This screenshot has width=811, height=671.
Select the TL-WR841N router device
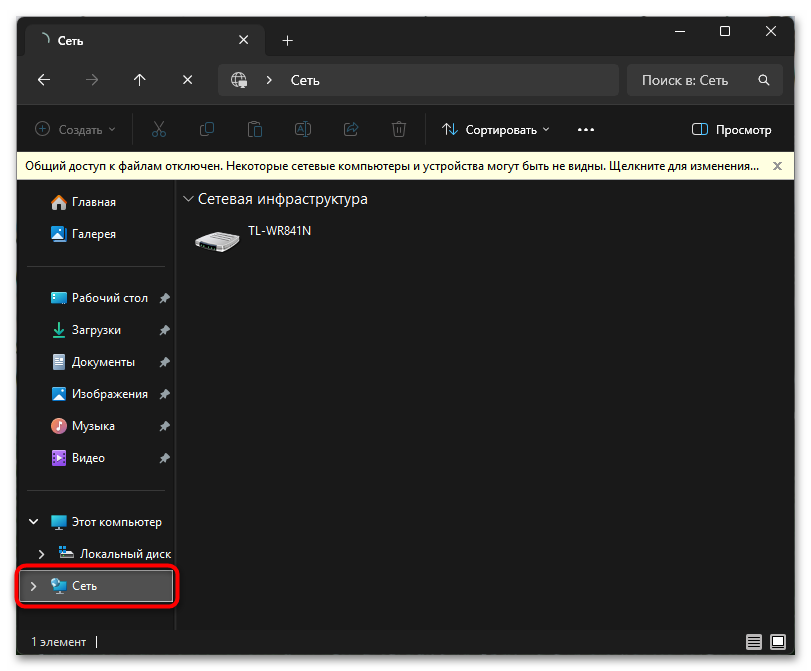click(255, 237)
